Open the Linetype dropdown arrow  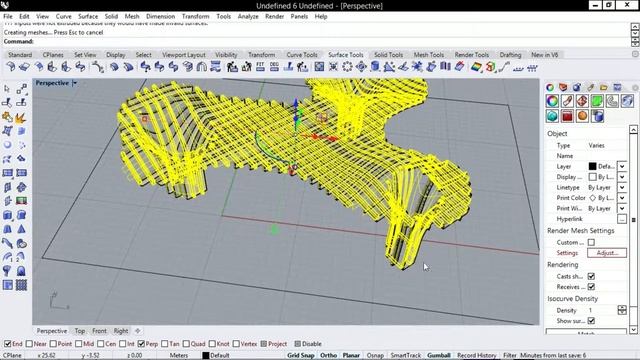click(x=622, y=187)
